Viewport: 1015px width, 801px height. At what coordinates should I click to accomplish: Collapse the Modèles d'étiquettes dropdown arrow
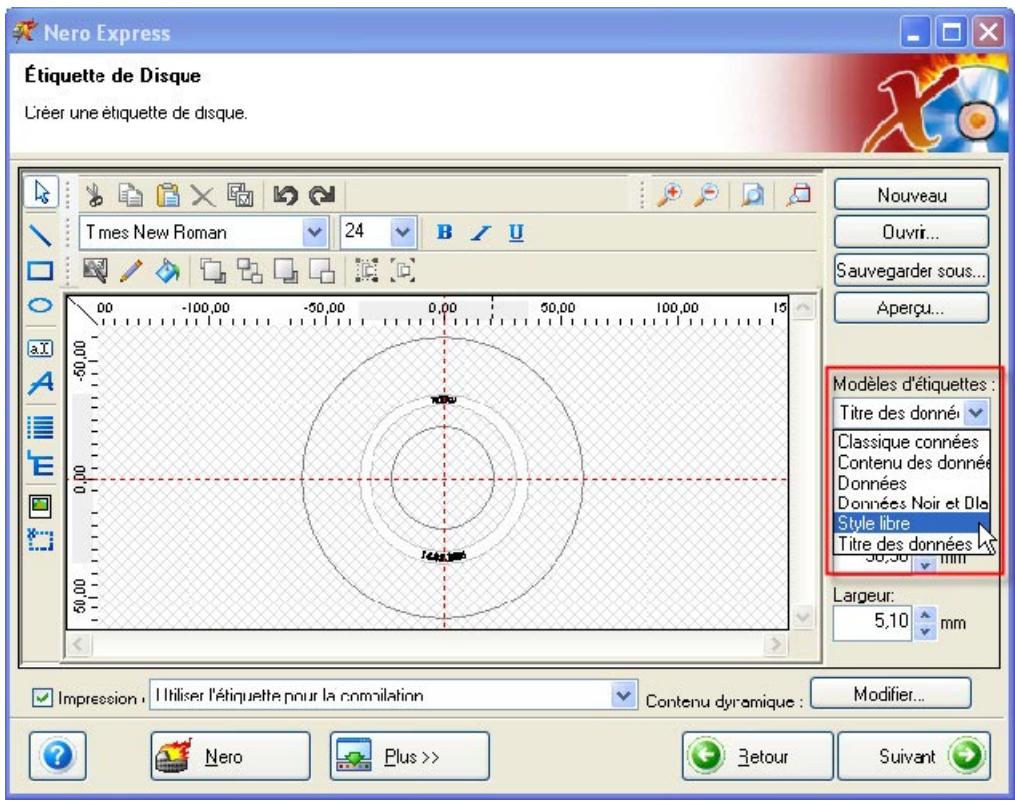coord(976,412)
